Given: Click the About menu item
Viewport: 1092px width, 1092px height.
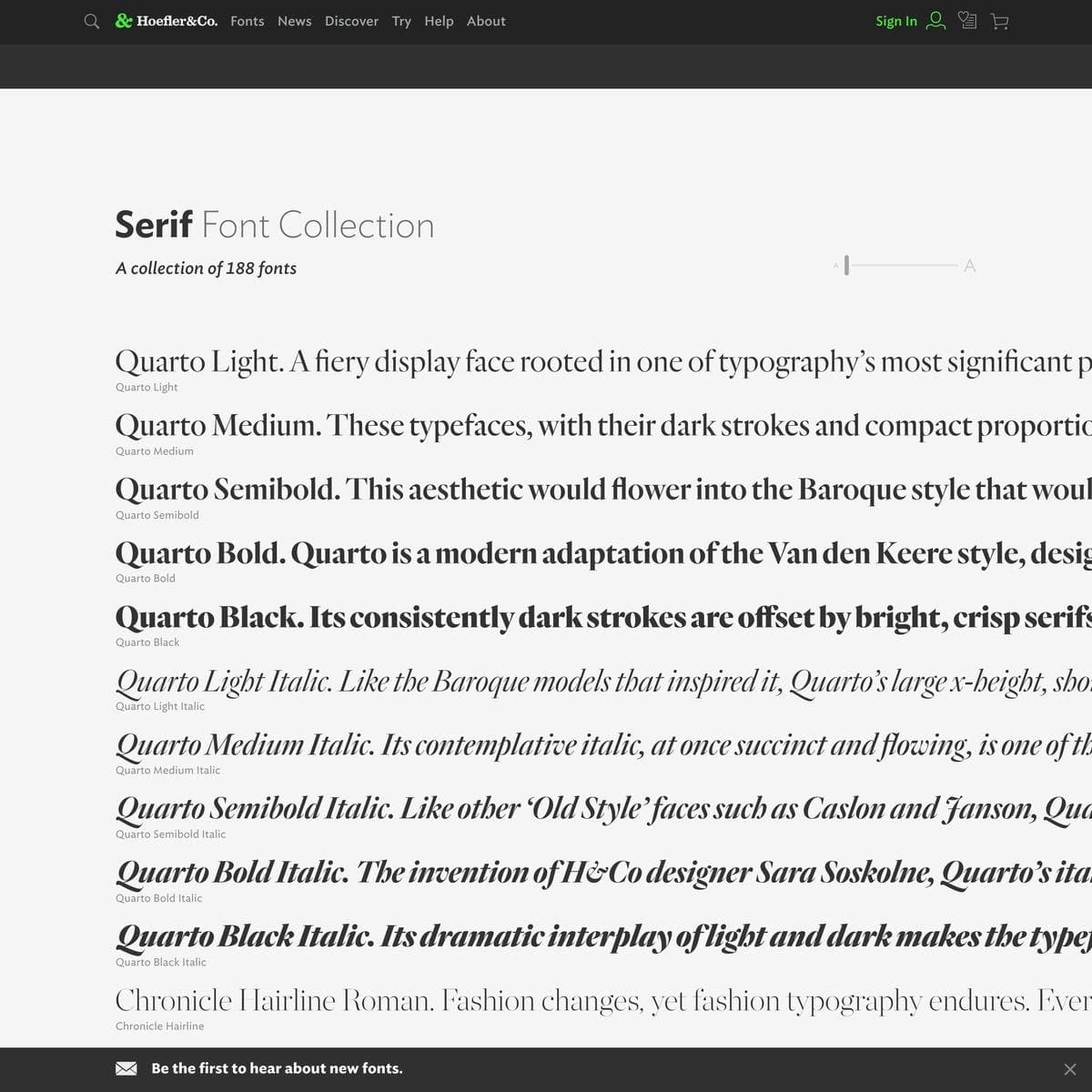Looking at the screenshot, I should (485, 21).
